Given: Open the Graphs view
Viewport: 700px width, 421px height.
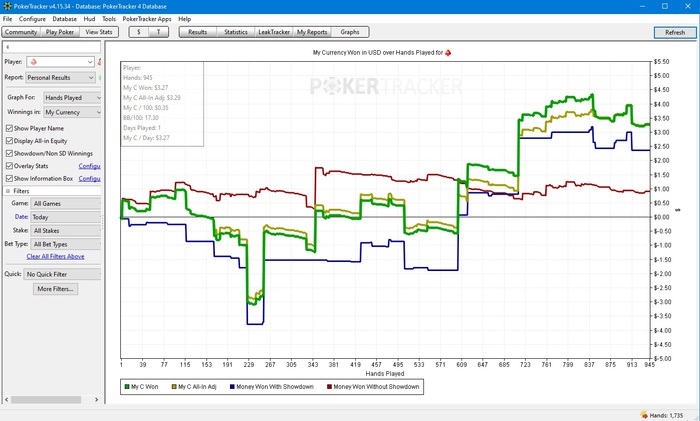Looking at the screenshot, I should [350, 32].
